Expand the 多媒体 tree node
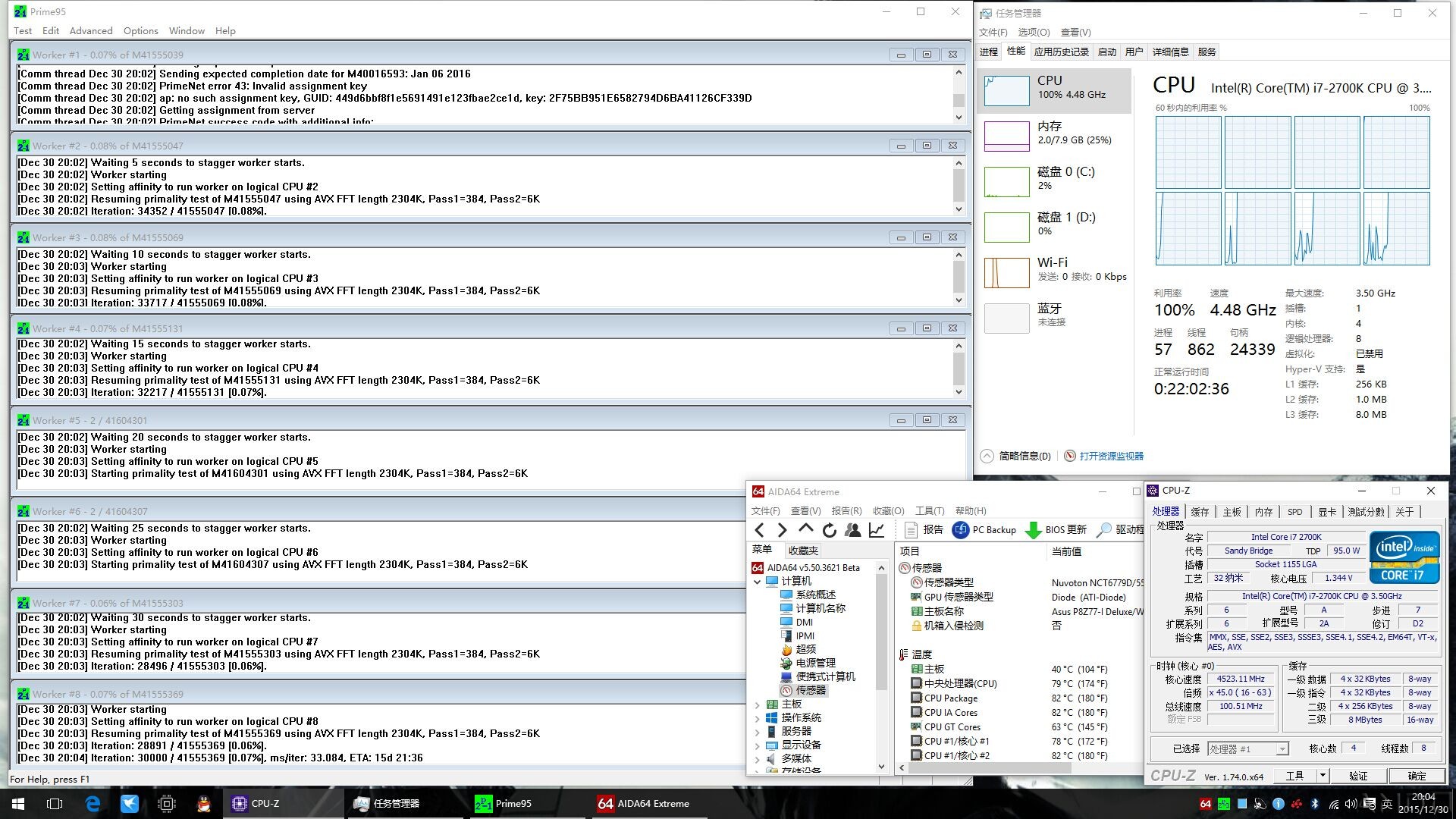Image resolution: width=1456 pixels, height=819 pixels. pos(757,759)
